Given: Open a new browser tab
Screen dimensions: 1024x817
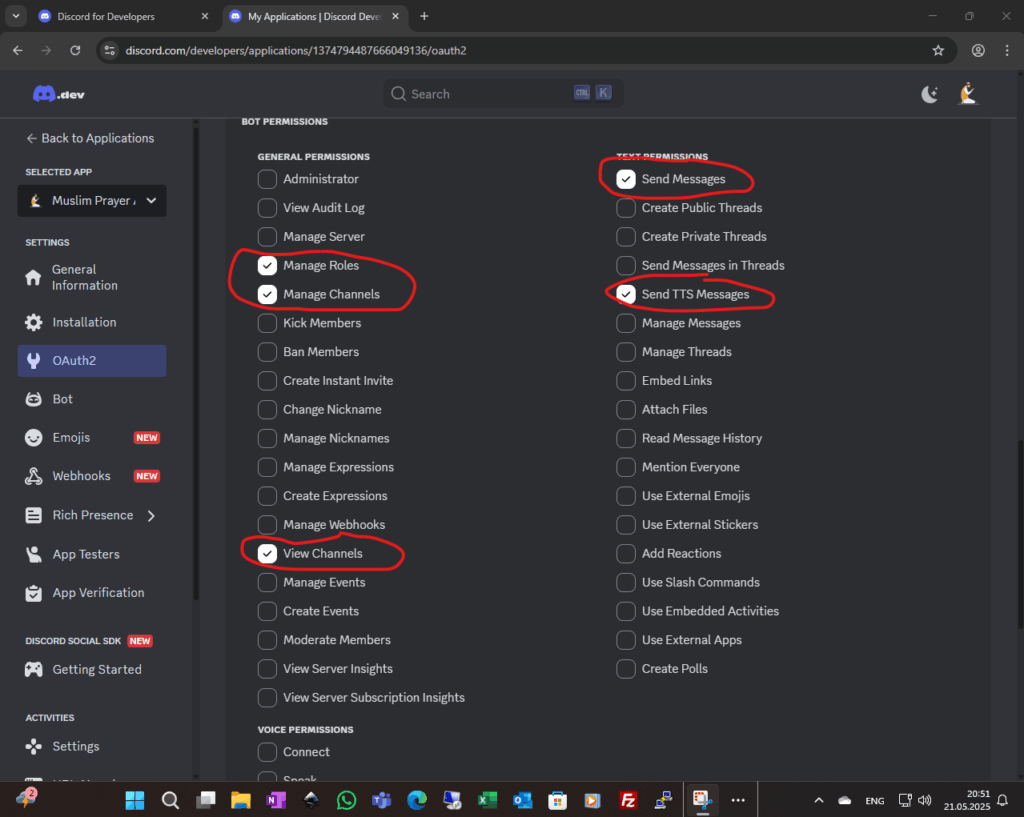Looking at the screenshot, I should click(x=424, y=16).
